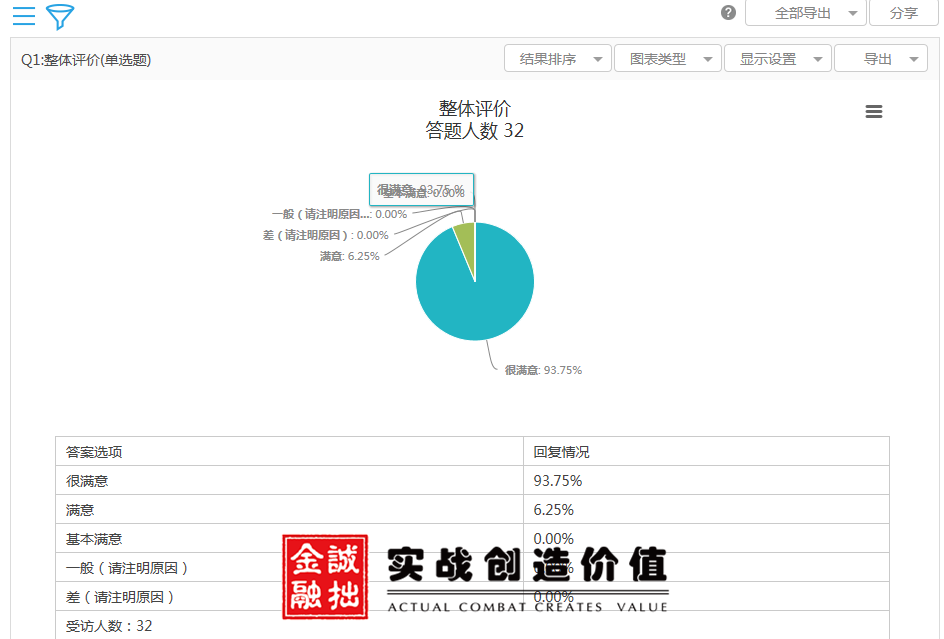Click the 整体评价 chart title
This screenshot has height=639, width=944.
474,108
